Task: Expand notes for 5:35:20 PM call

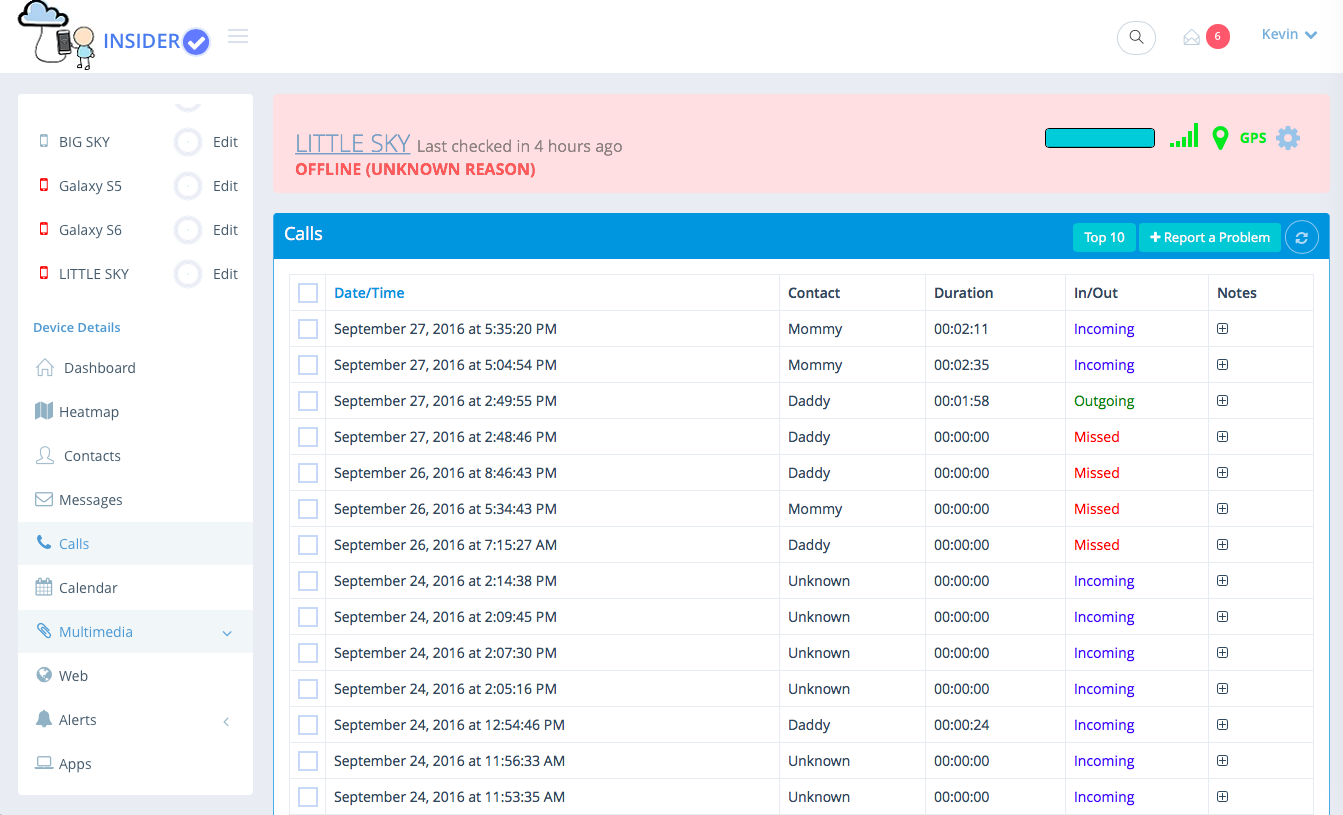Action: 1222,328
